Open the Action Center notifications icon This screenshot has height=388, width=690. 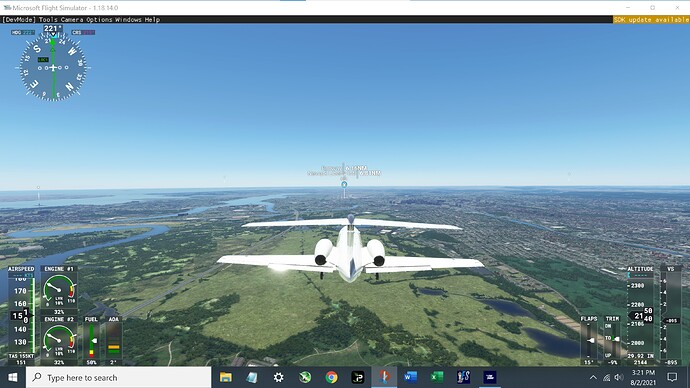point(672,377)
